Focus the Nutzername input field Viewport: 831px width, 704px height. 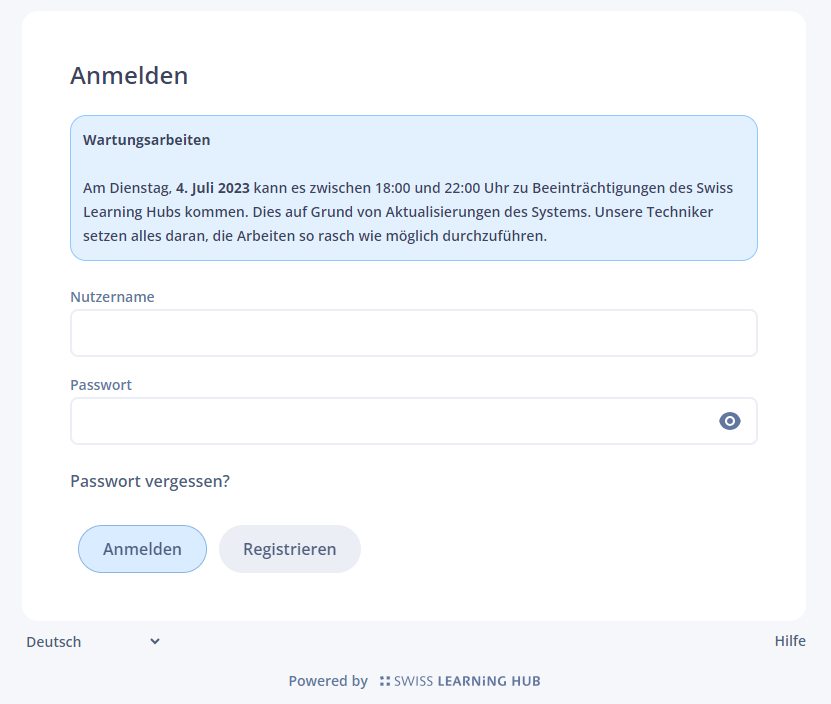tap(413, 333)
